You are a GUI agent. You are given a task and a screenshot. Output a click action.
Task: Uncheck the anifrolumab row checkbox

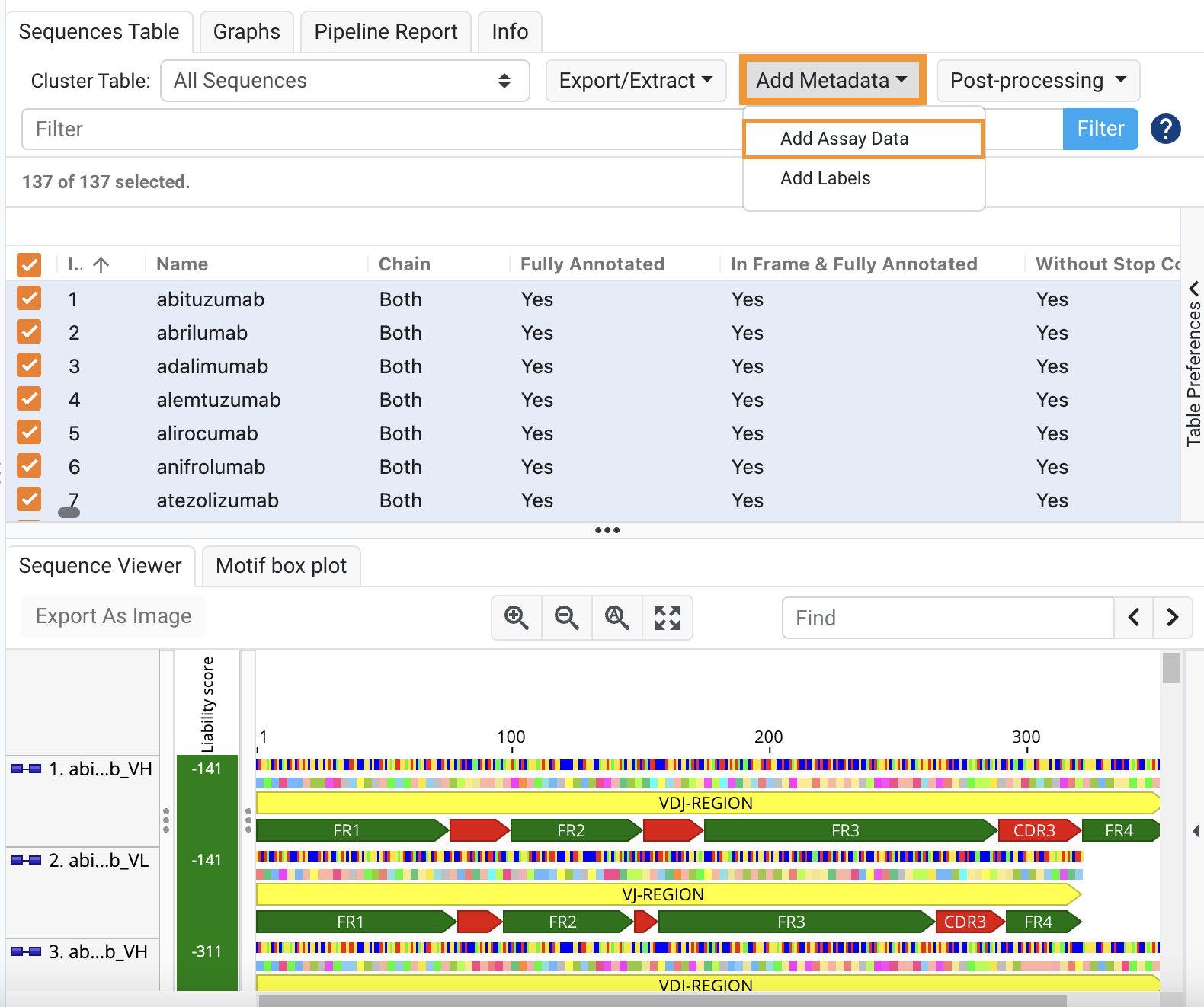29,466
